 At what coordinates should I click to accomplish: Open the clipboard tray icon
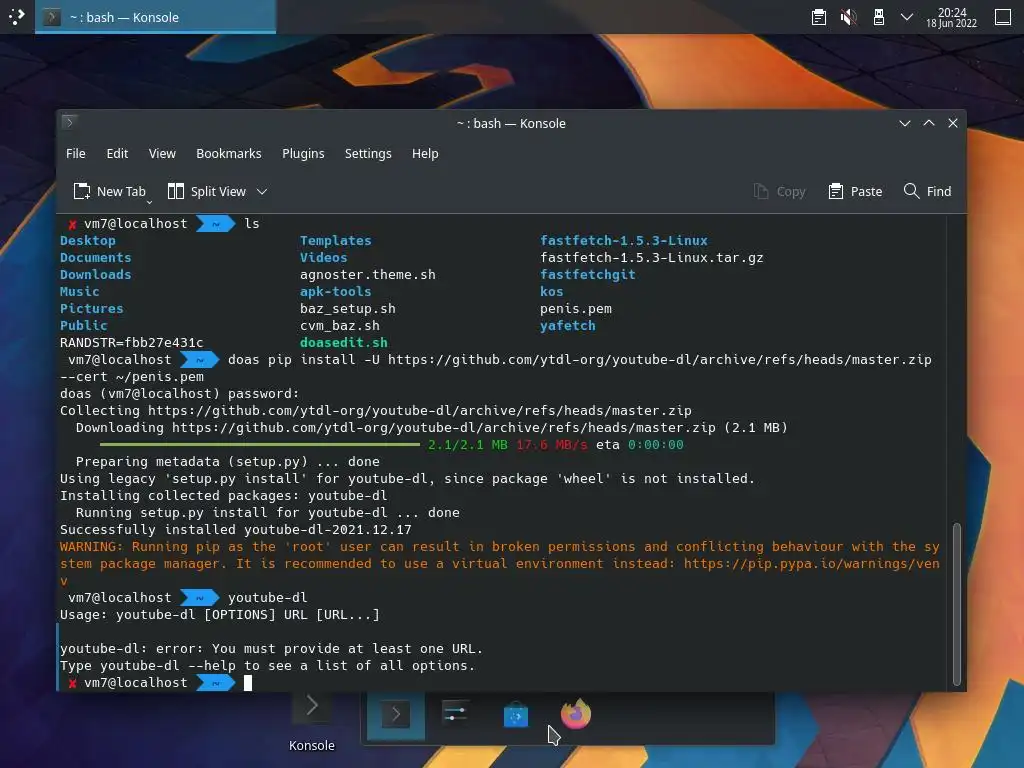[818, 17]
